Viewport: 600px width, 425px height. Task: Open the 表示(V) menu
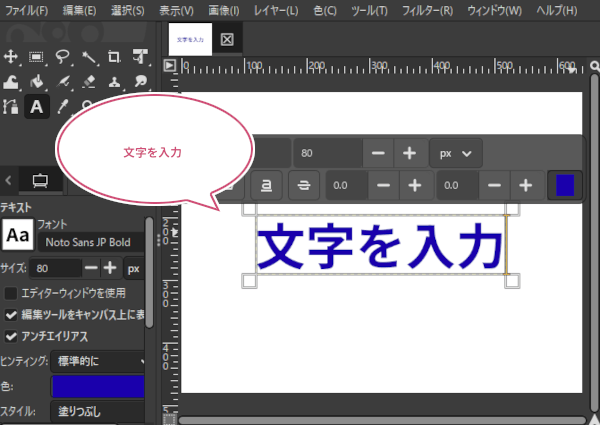coord(176,10)
